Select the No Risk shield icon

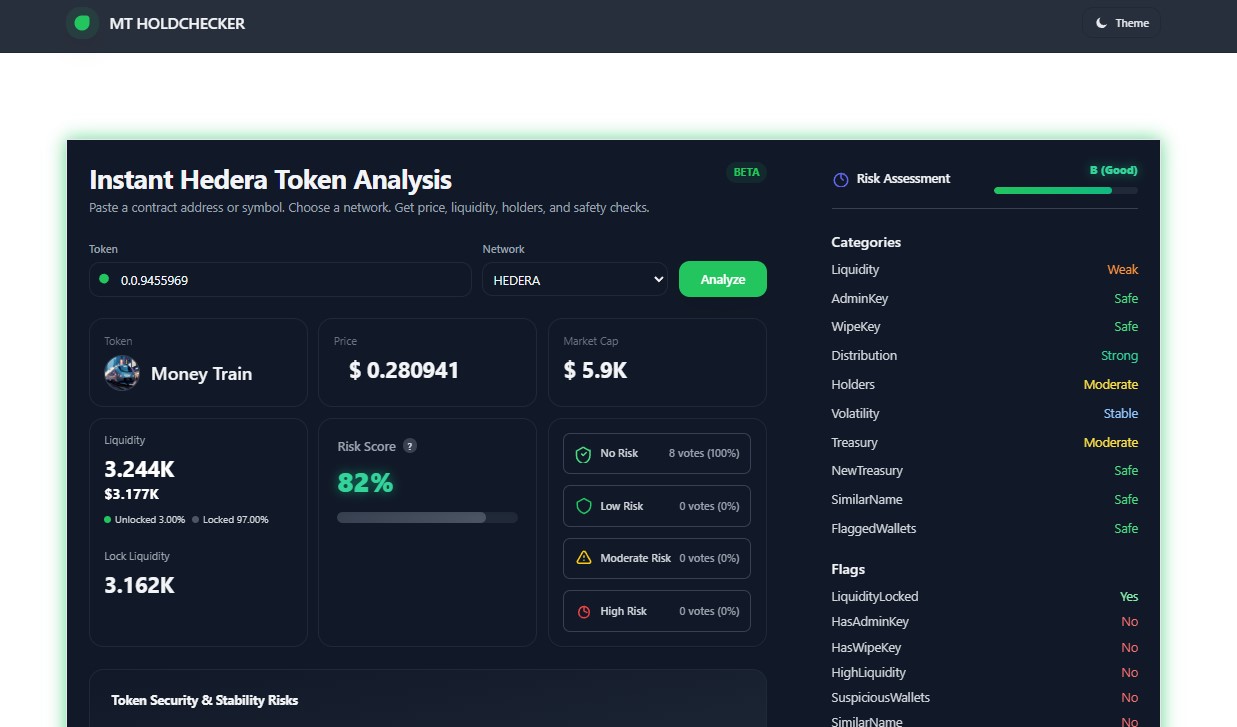[583, 453]
